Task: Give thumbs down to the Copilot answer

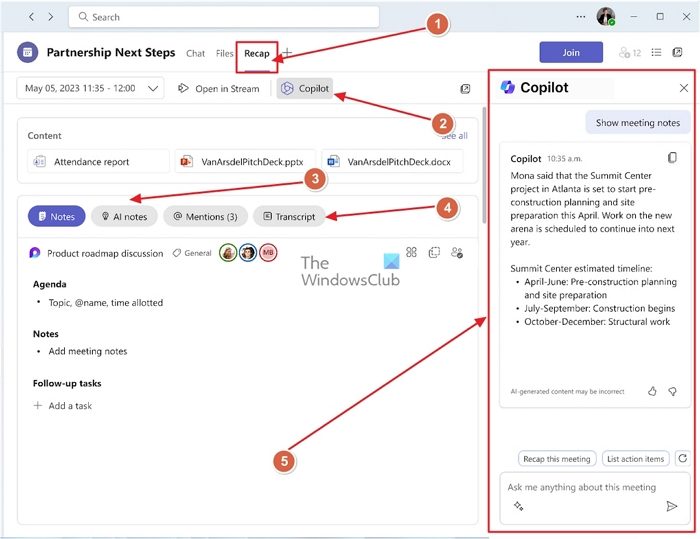Action: click(672, 391)
